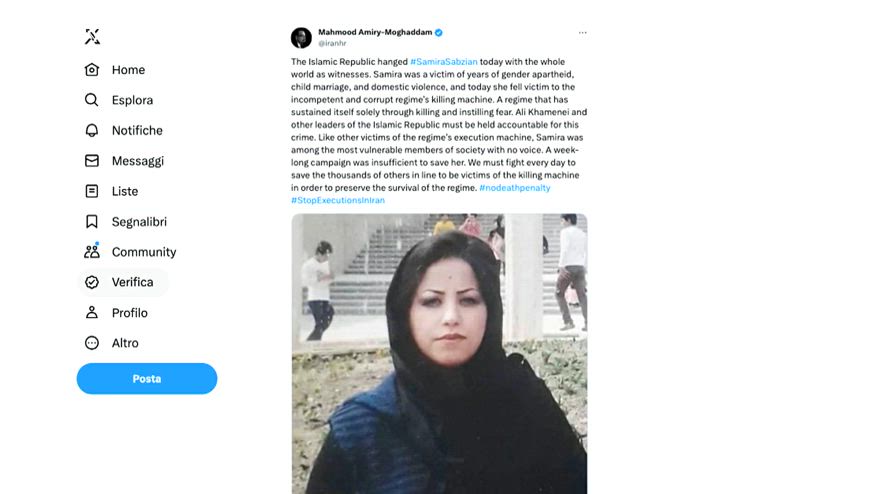Open the @iranhr handle link

tap(332, 43)
